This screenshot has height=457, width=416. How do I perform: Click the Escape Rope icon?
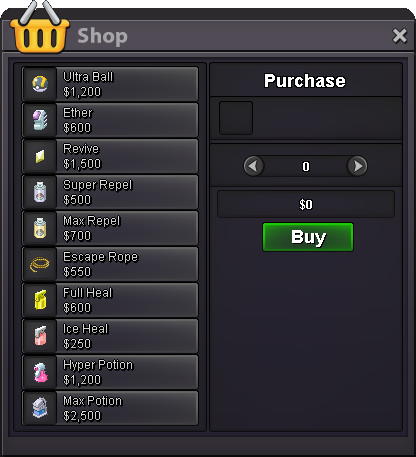tap(40, 264)
